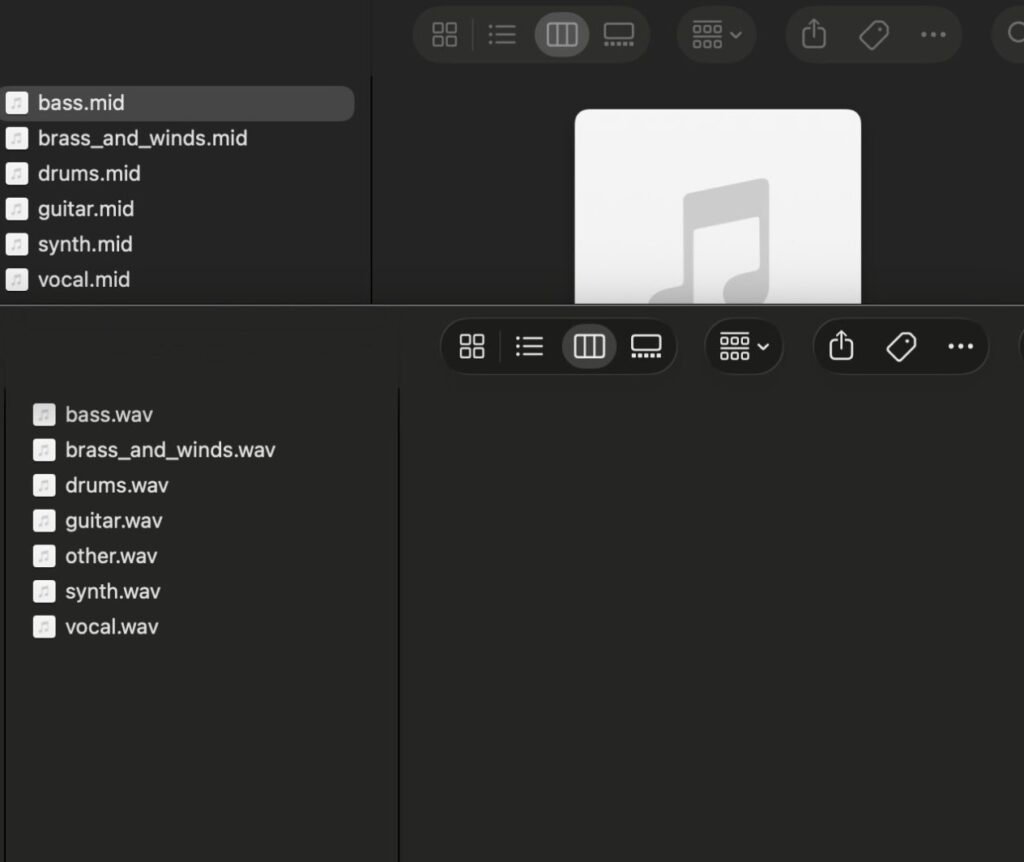Open group-by dropdown in upper Finder window
Screen dimensions: 1024x862
[716, 35]
